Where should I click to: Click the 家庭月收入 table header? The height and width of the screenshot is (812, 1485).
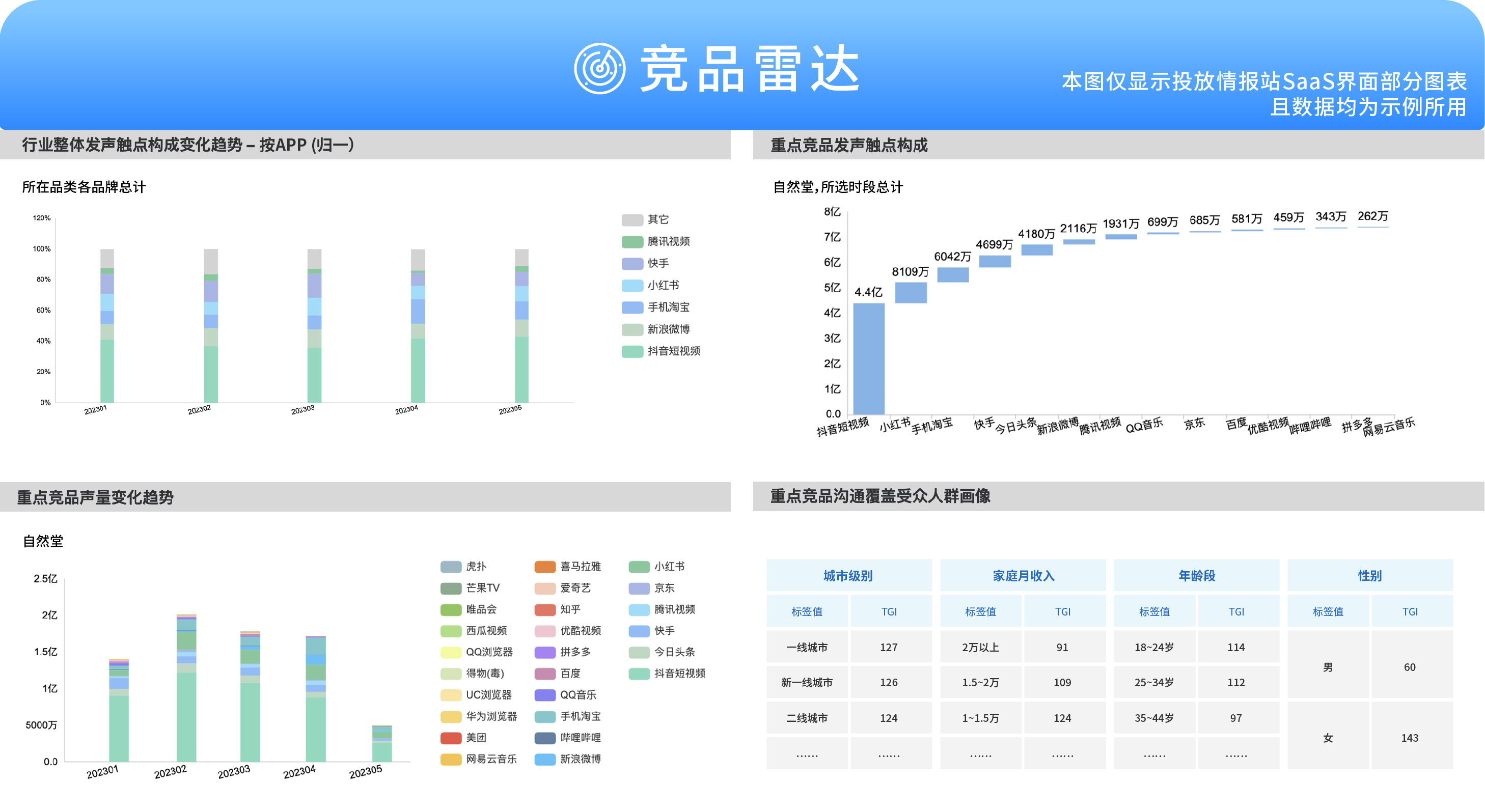tap(1023, 575)
